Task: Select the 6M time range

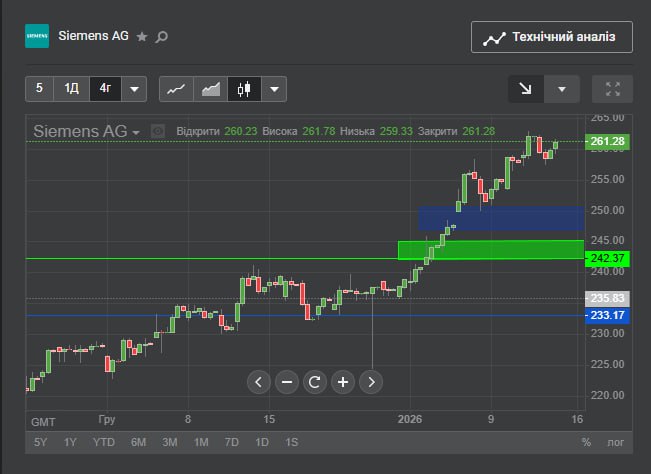Action: 138,442
